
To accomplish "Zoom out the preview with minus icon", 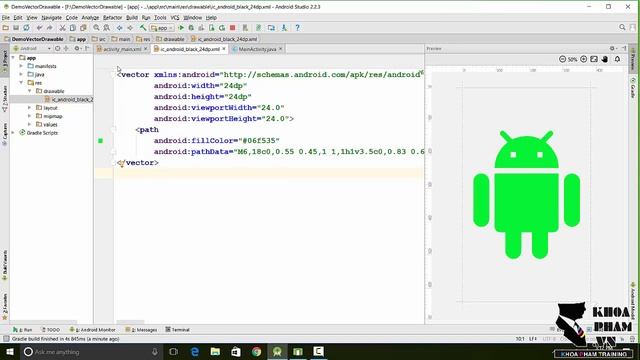I will (x=562, y=59).
